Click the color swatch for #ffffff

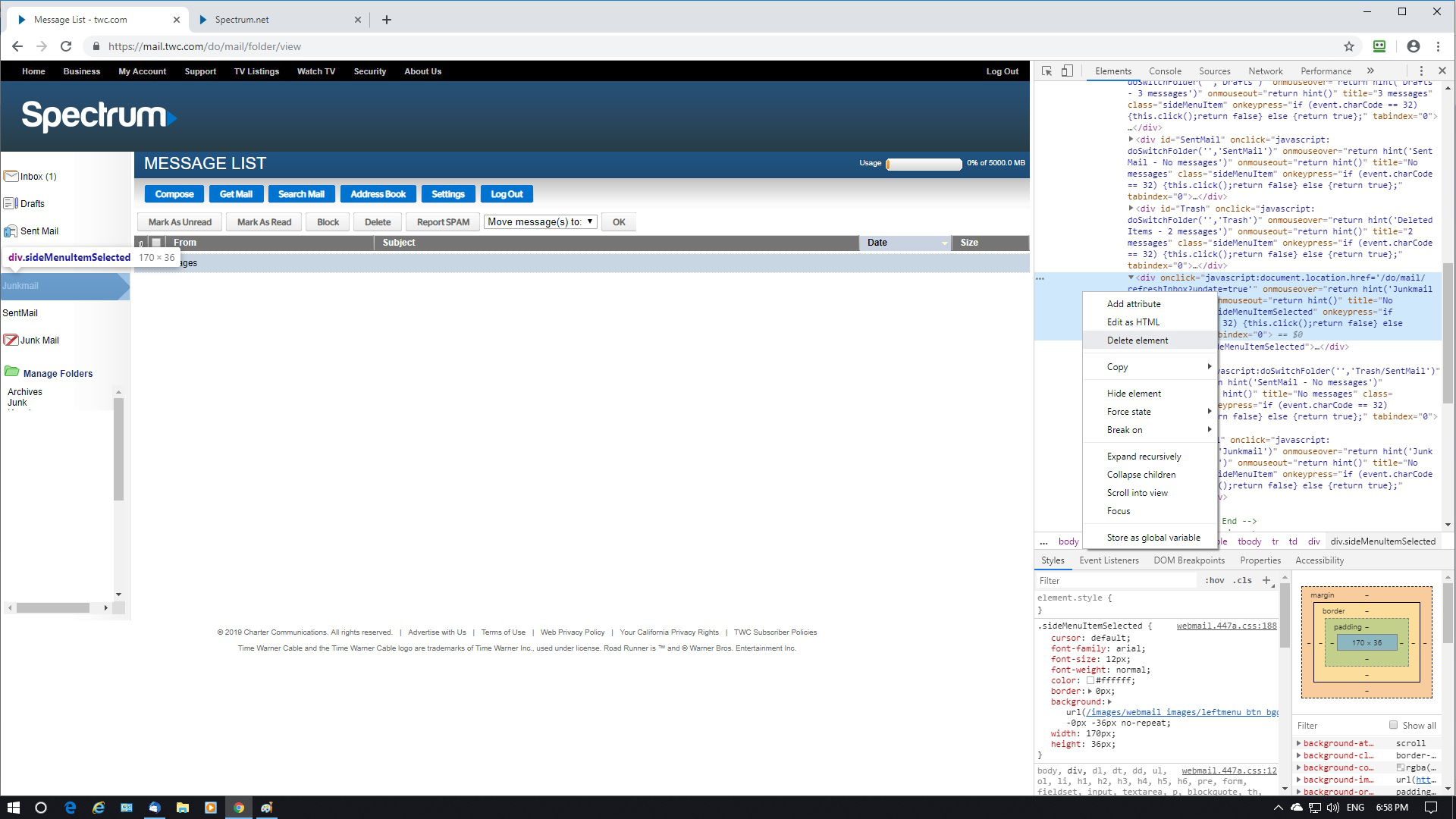[x=1090, y=680]
